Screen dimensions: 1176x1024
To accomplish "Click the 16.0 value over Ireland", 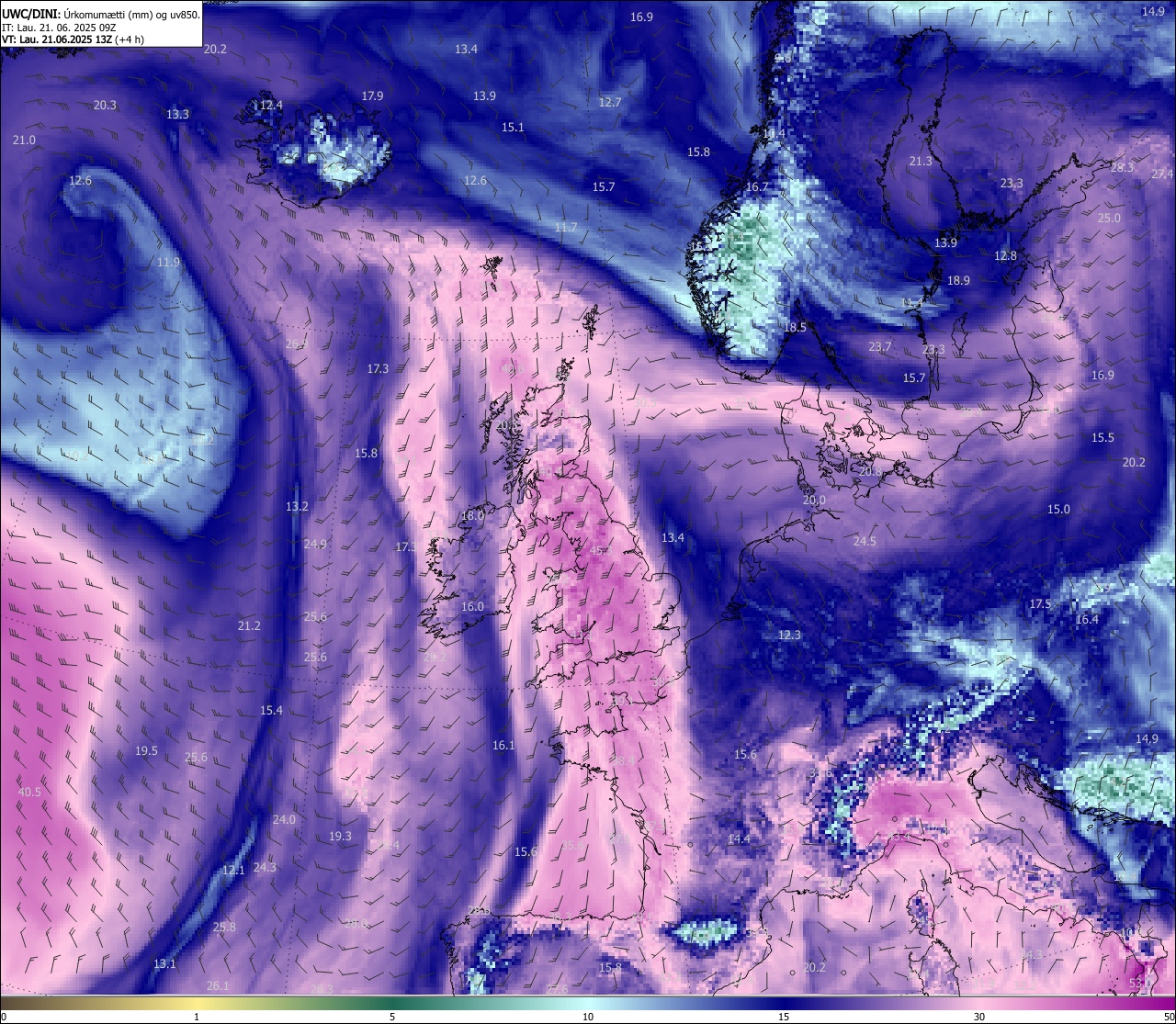I will pos(472,606).
